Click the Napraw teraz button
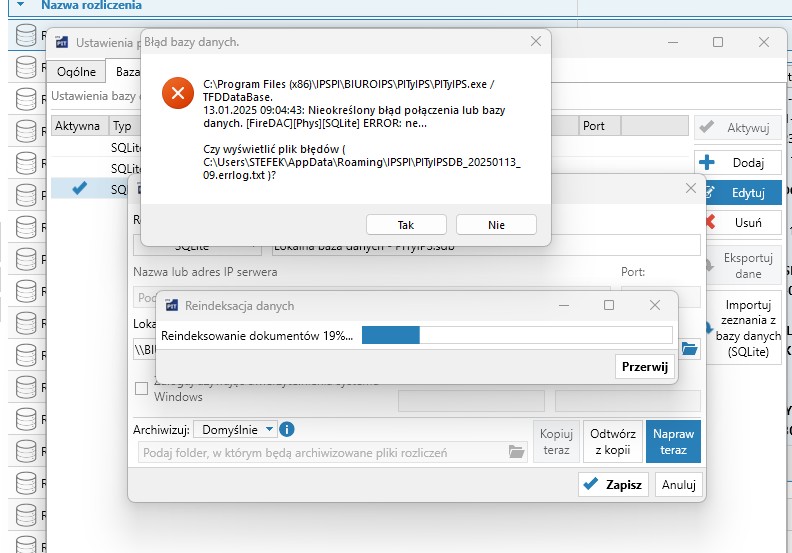Screen dimensions: 792x553 coord(673,441)
